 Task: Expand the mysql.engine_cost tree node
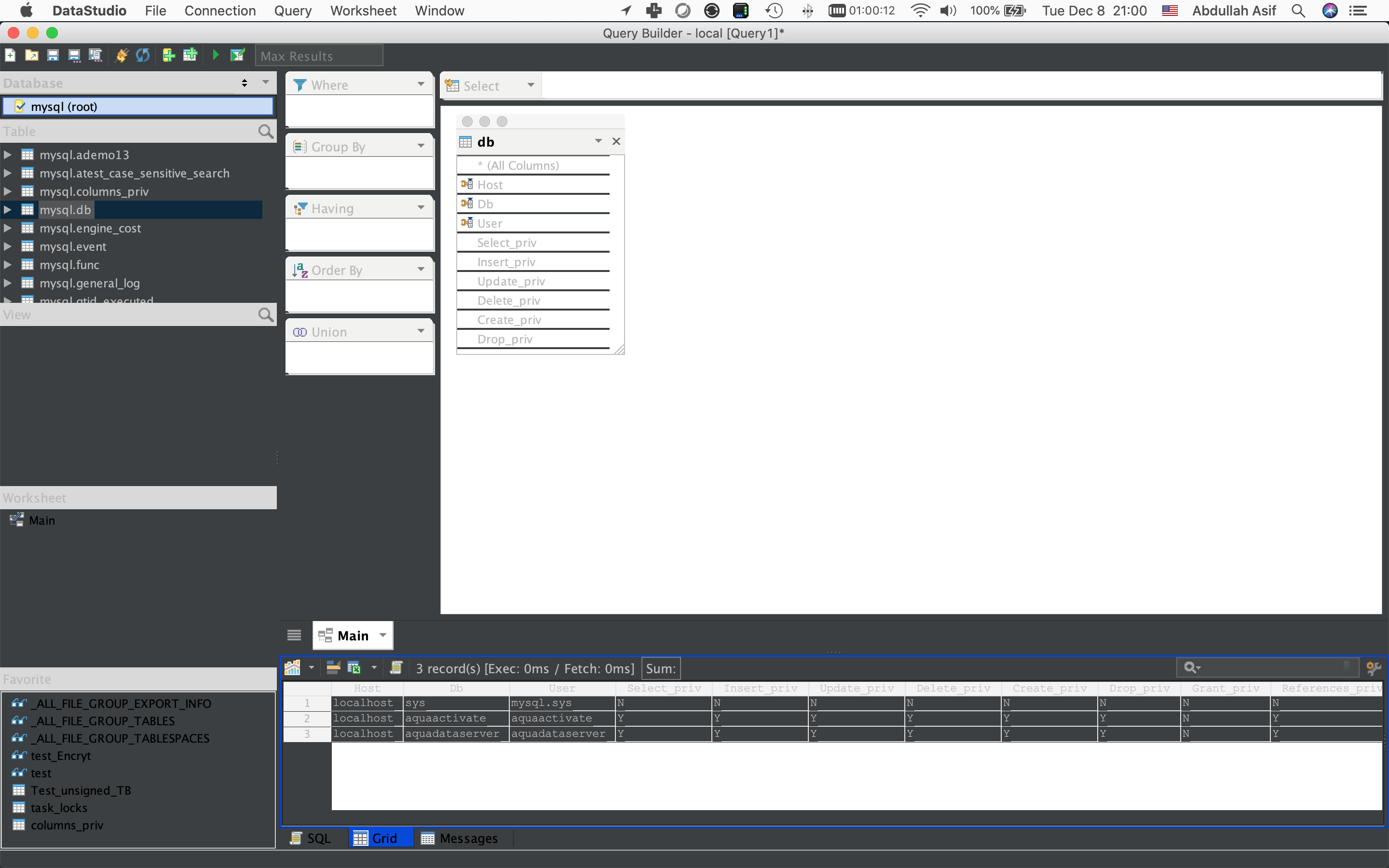(7, 228)
